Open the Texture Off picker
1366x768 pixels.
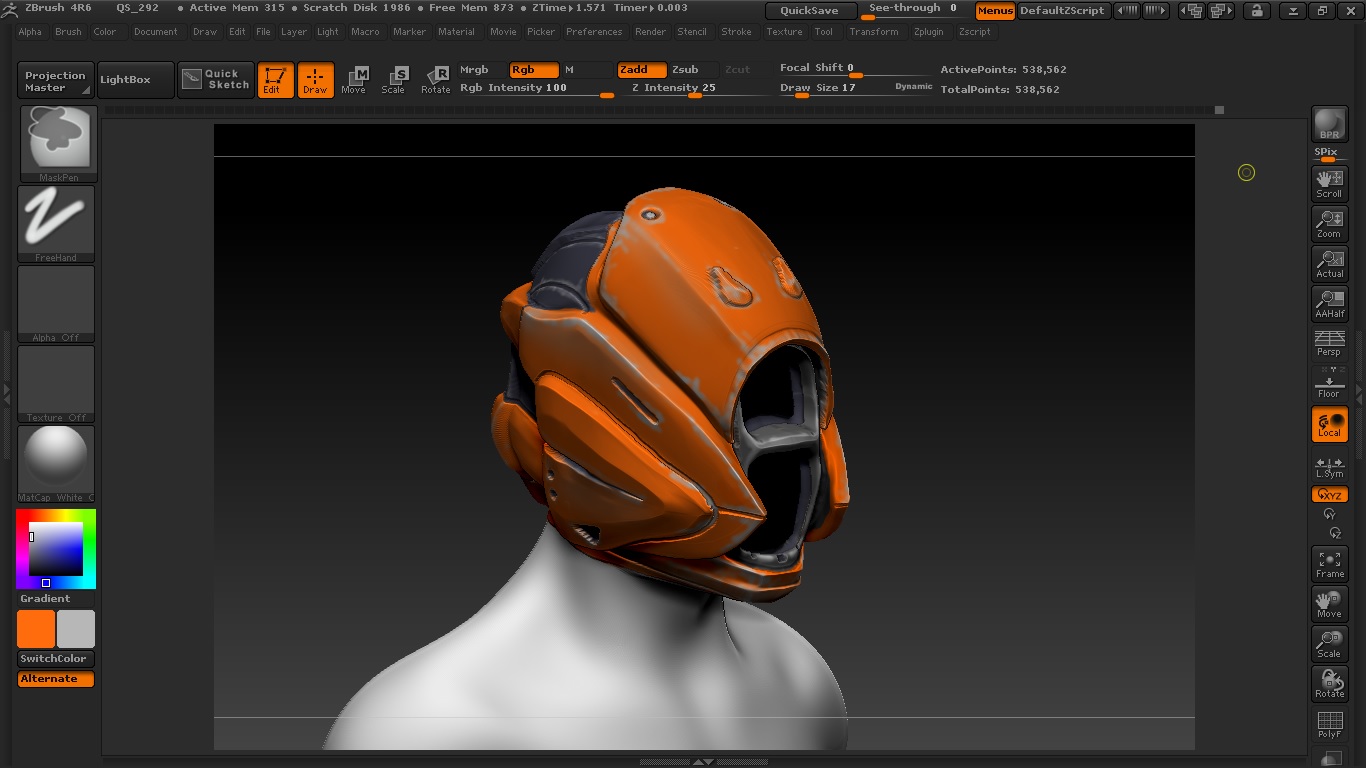point(56,384)
